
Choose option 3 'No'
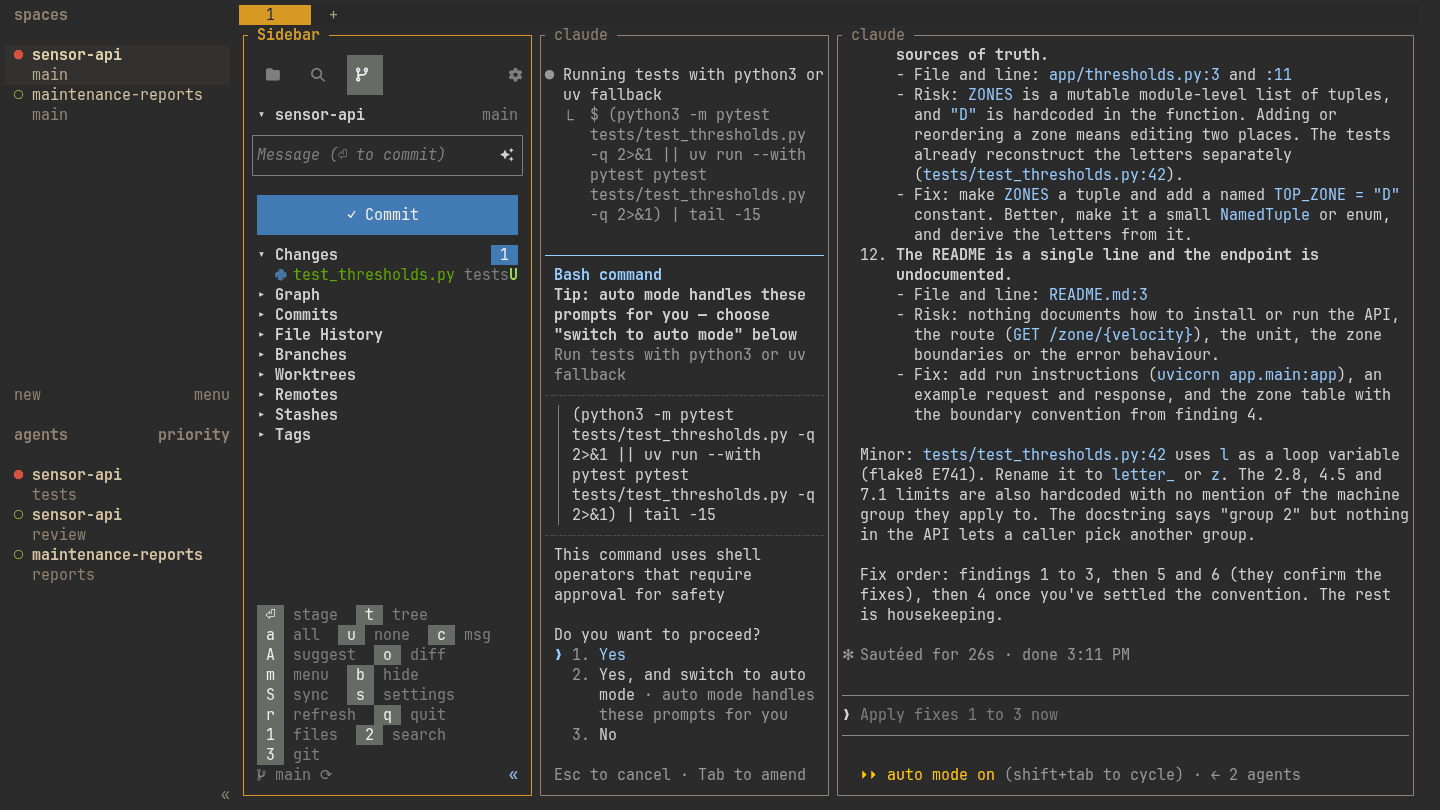pyautogui.click(x=594, y=735)
